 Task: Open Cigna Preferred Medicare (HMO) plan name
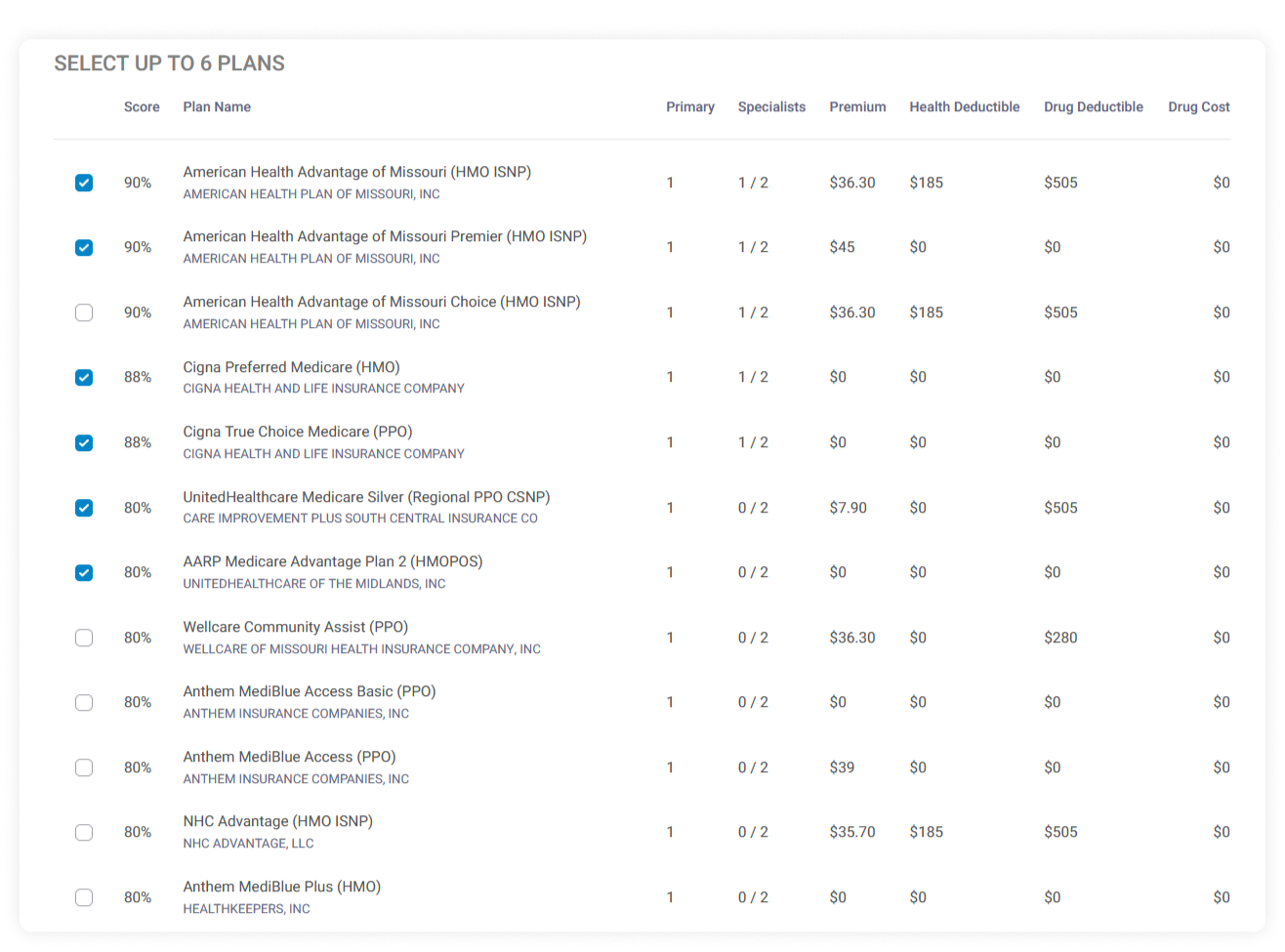(292, 367)
